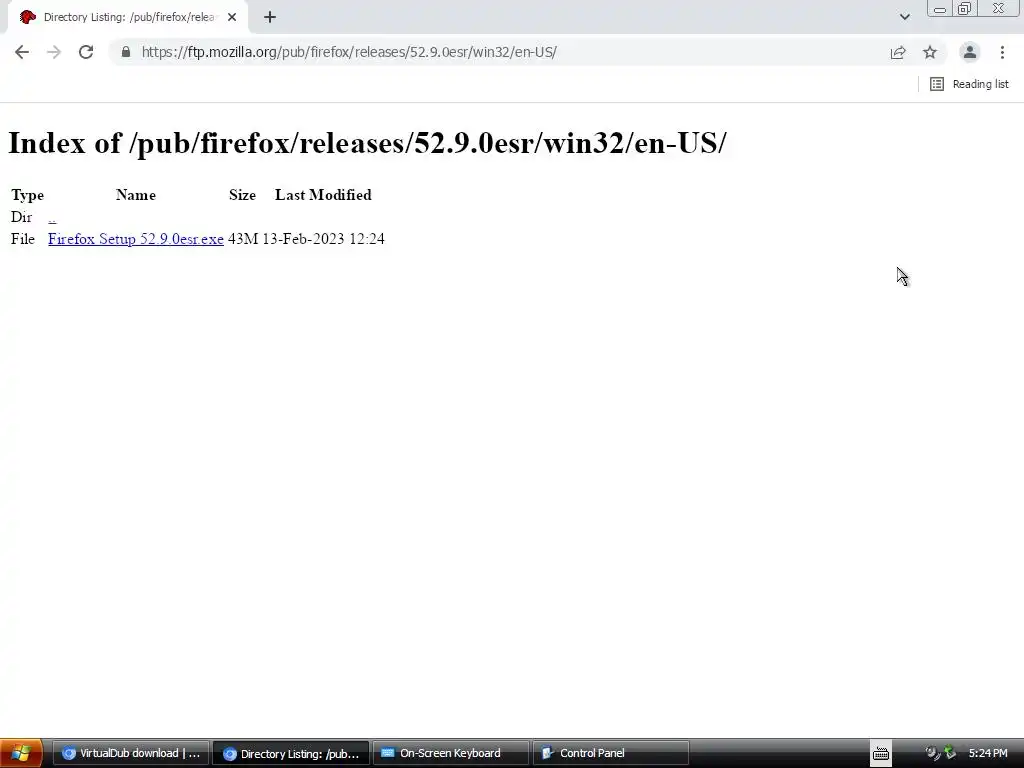
Task: Switch to Control Panel taskbar window
Action: tap(611, 754)
